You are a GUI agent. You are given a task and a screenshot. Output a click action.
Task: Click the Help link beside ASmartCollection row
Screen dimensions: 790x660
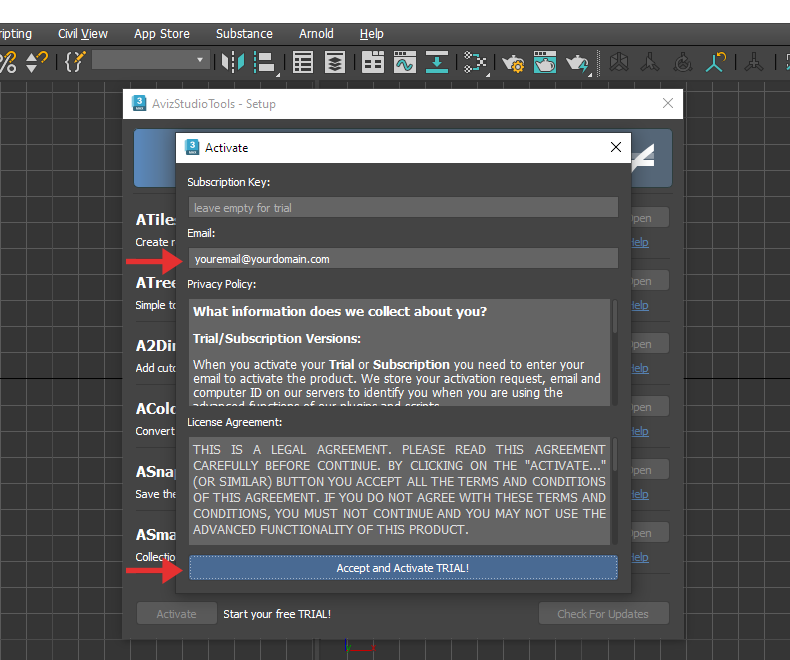click(640, 557)
